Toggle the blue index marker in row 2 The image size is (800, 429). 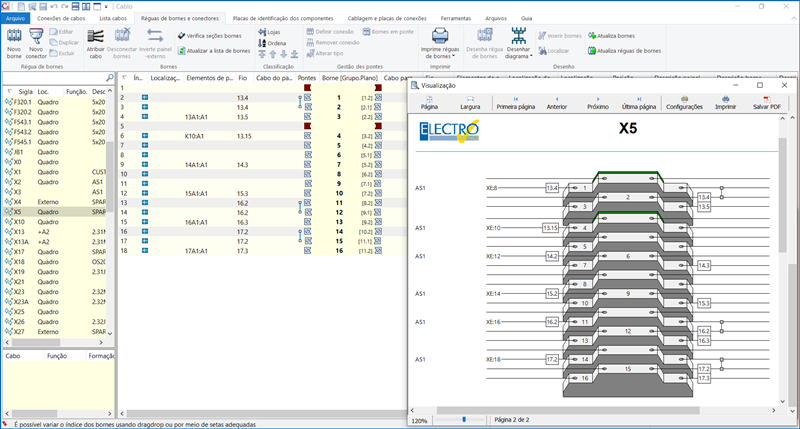click(144, 97)
